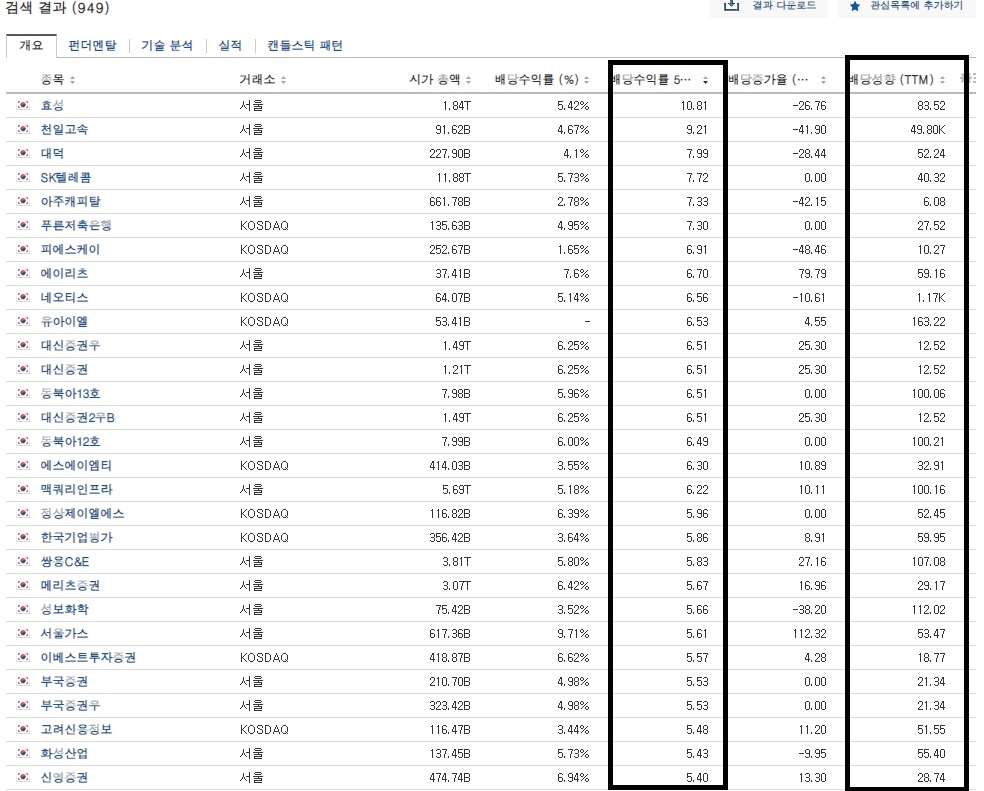This screenshot has height=791, width=984.
Task: Open the 쌍용C&E stock link
Action: (65, 562)
